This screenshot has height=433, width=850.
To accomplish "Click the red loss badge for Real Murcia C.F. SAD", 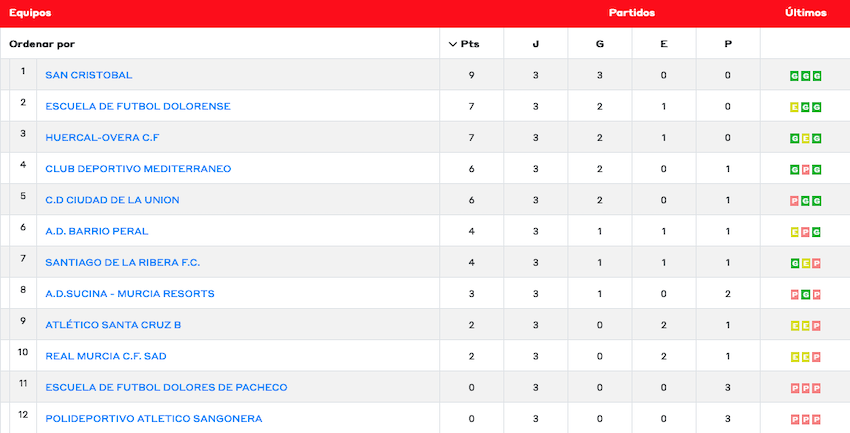I will click(x=816, y=357).
